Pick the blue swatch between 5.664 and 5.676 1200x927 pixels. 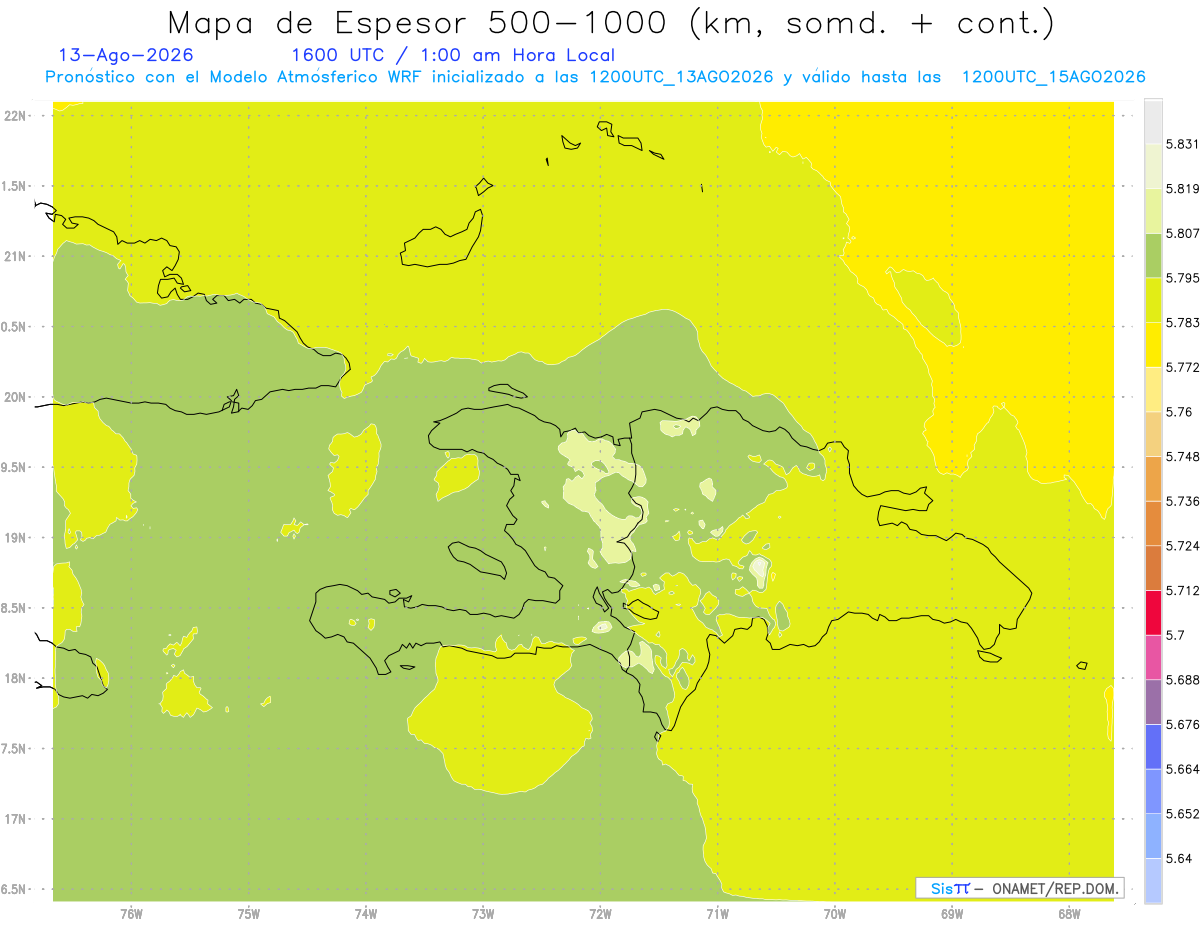pyautogui.click(x=1153, y=746)
